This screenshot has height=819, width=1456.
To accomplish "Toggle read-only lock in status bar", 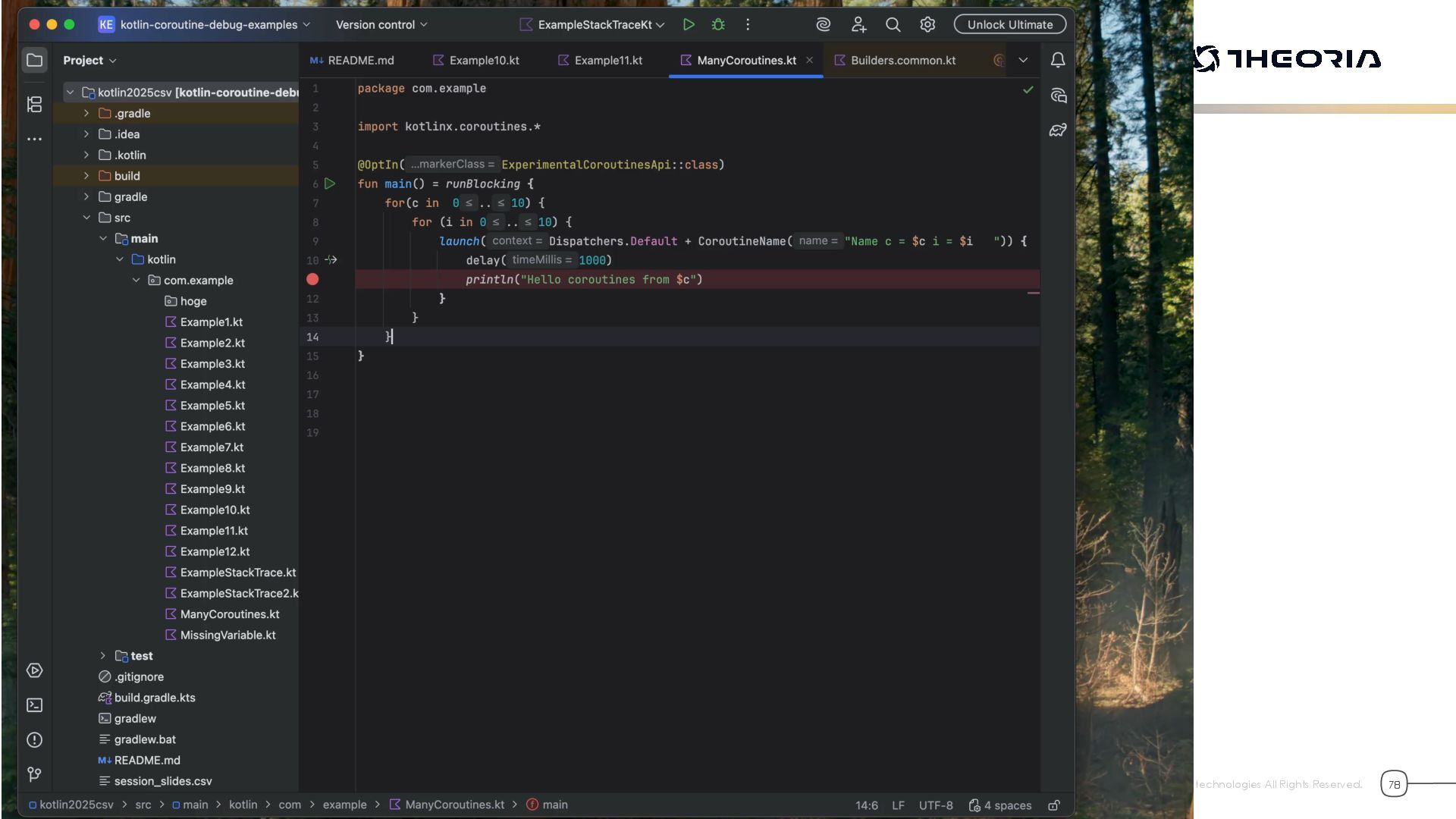I will point(1054,805).
